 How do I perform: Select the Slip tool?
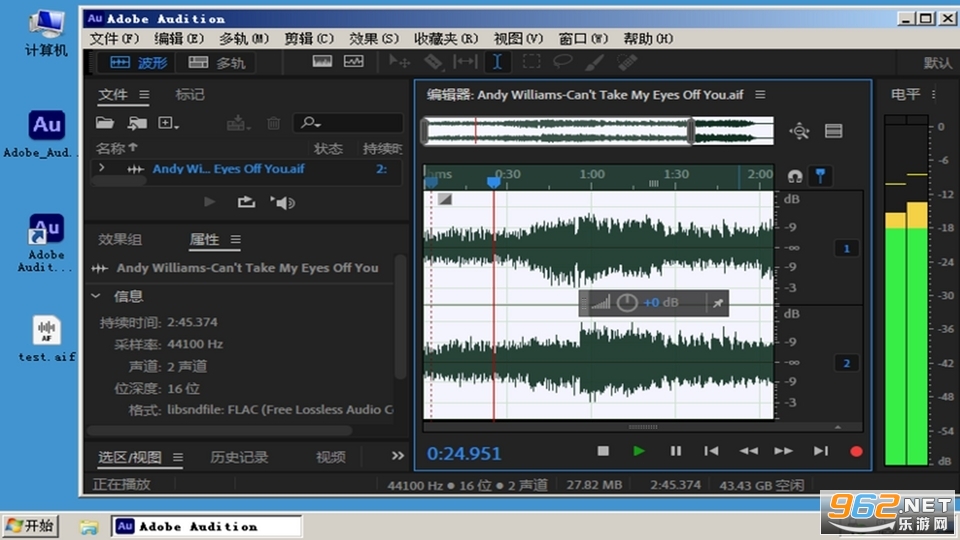pos(465,62)
